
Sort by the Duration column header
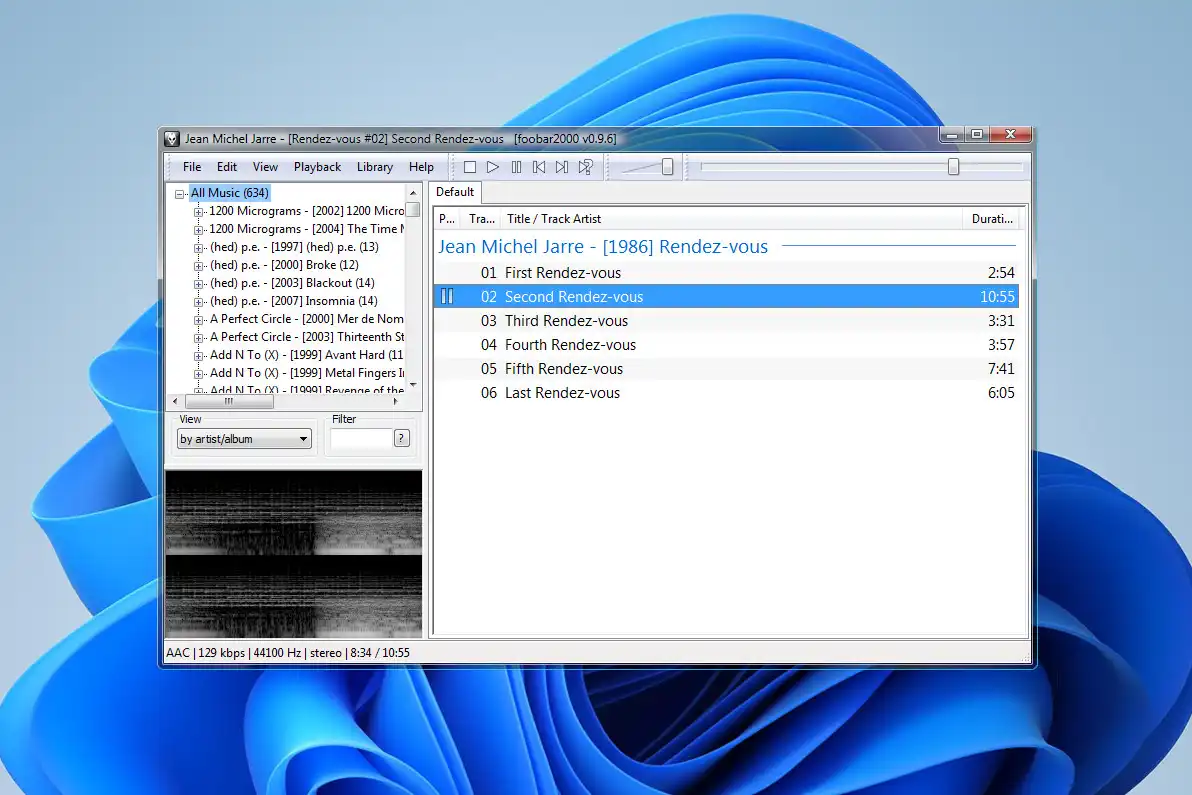[992, 219]
